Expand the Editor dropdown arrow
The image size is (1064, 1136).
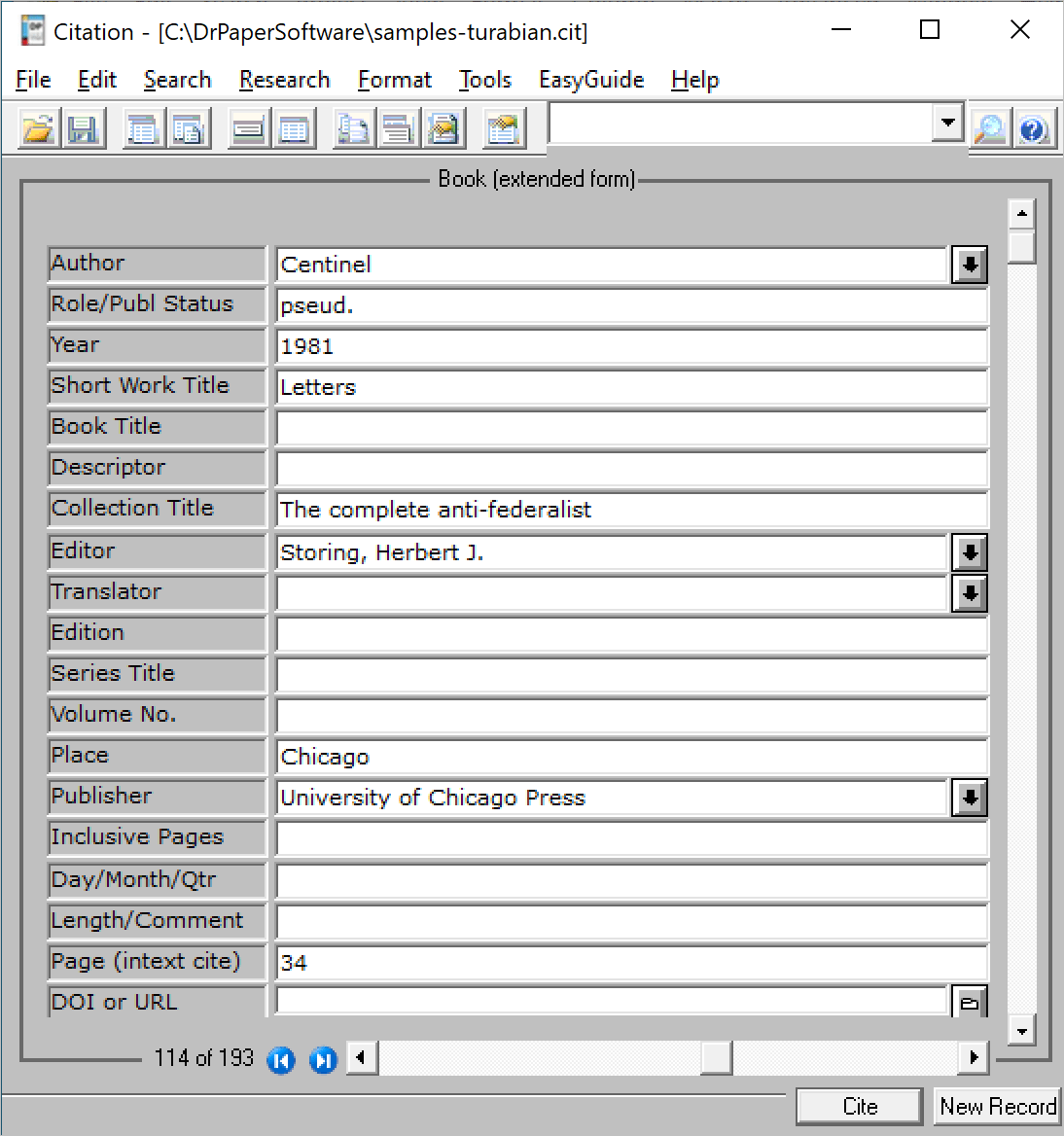pos(969,552)
